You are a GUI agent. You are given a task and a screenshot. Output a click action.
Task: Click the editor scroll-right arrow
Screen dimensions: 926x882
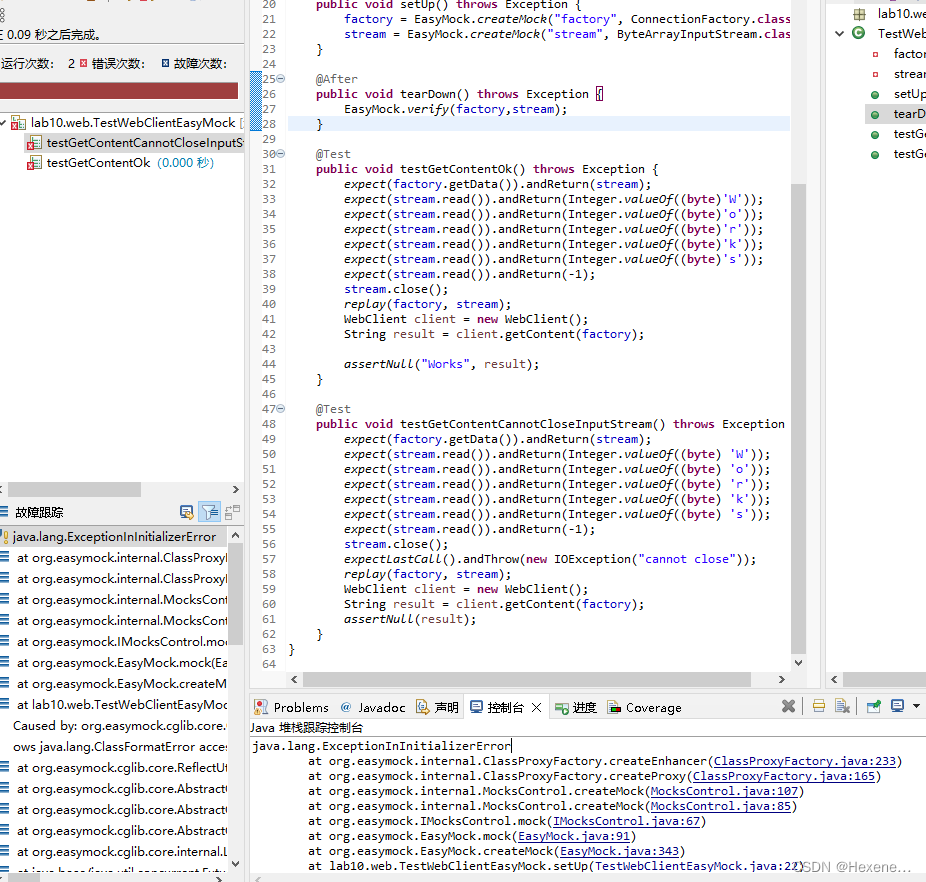pyautogui.click(x=782, y=679)
